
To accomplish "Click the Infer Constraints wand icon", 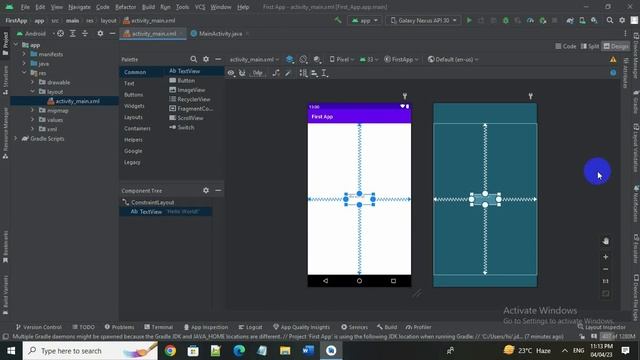I will 288,73.
